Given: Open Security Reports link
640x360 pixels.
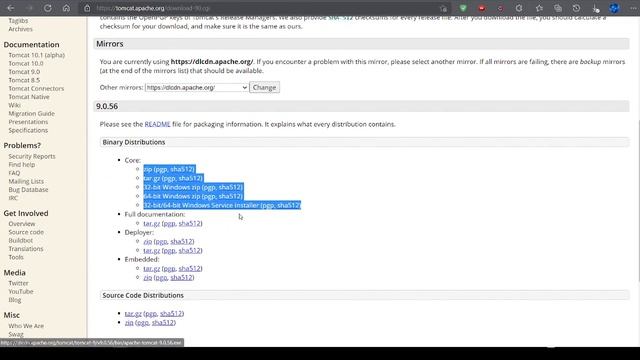Looking at the screenshot, I should pyautogui.click(x=32, y=156).
